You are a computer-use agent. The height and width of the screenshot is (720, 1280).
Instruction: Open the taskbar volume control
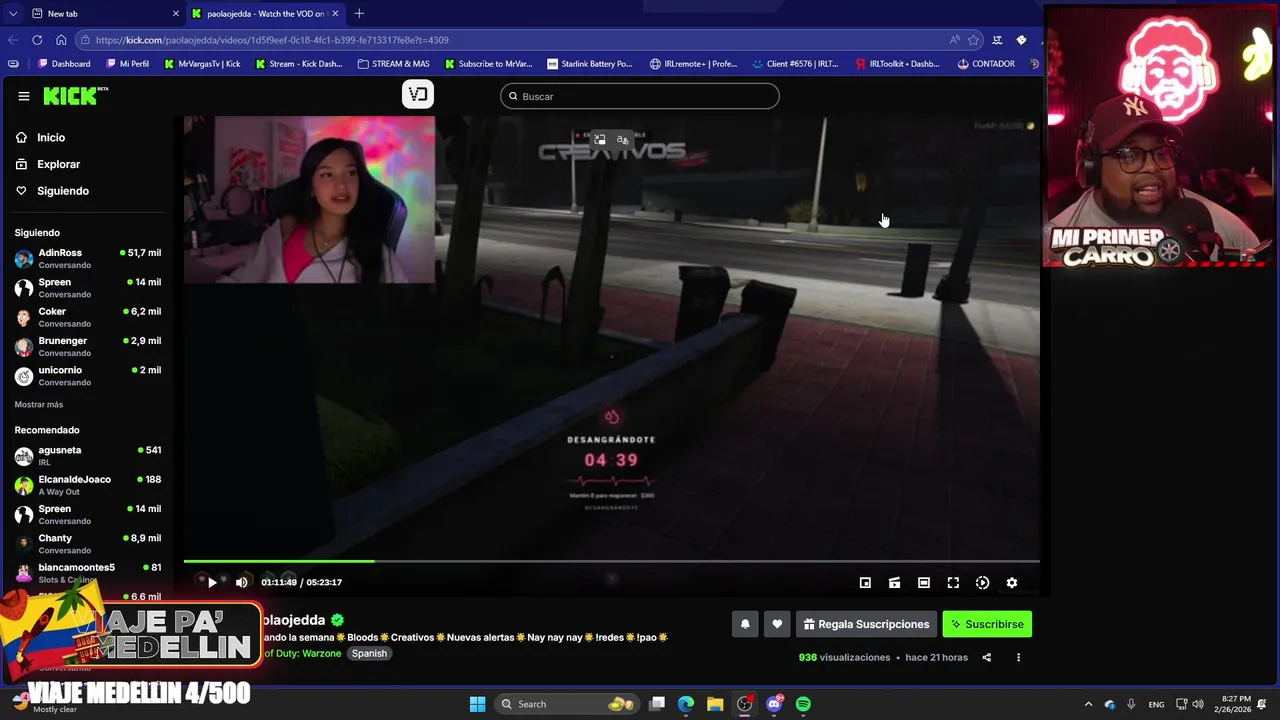coord(1199,704)
